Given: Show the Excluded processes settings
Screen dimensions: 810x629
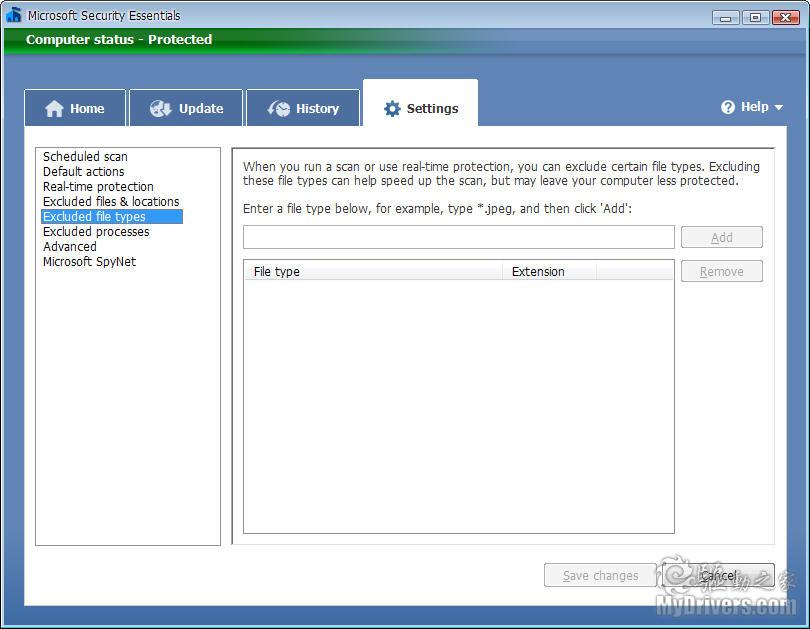Looking at the screenshot, I should tap(96, 232).
